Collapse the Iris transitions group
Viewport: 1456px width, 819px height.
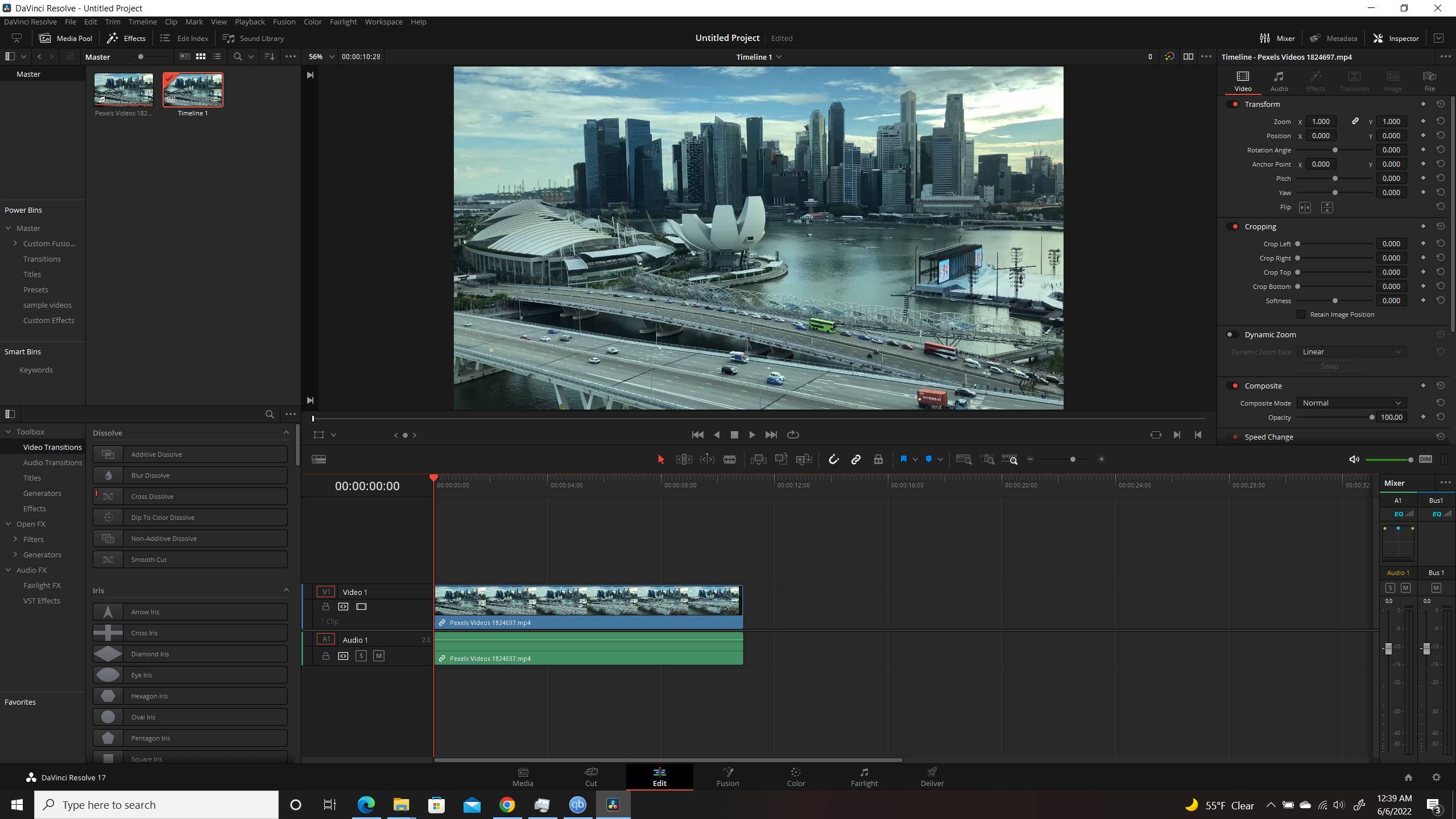[x=286, y=590]
